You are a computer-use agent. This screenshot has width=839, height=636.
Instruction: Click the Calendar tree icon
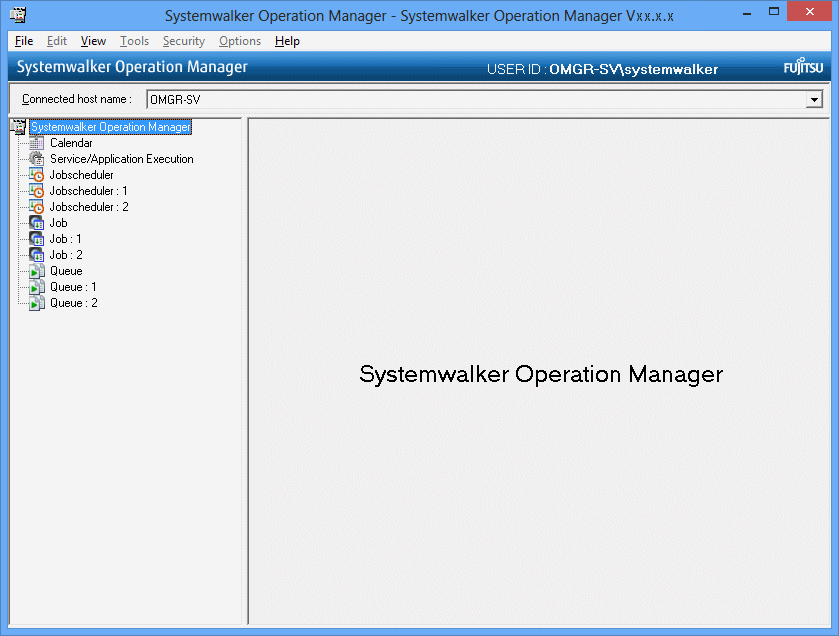point(36,143)
